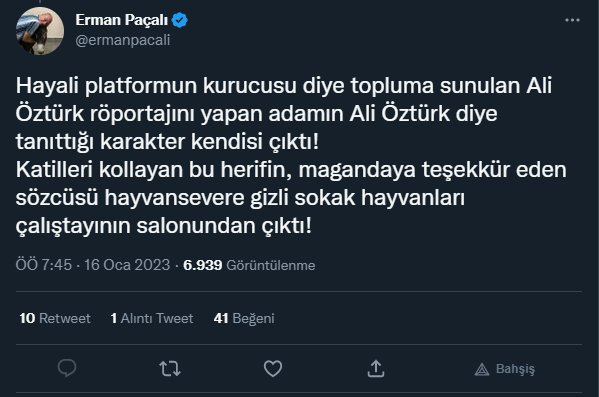This screenshot has width=599, height=397.
Task: Click the Erman Paçalı display name
Action: (121, 20)
